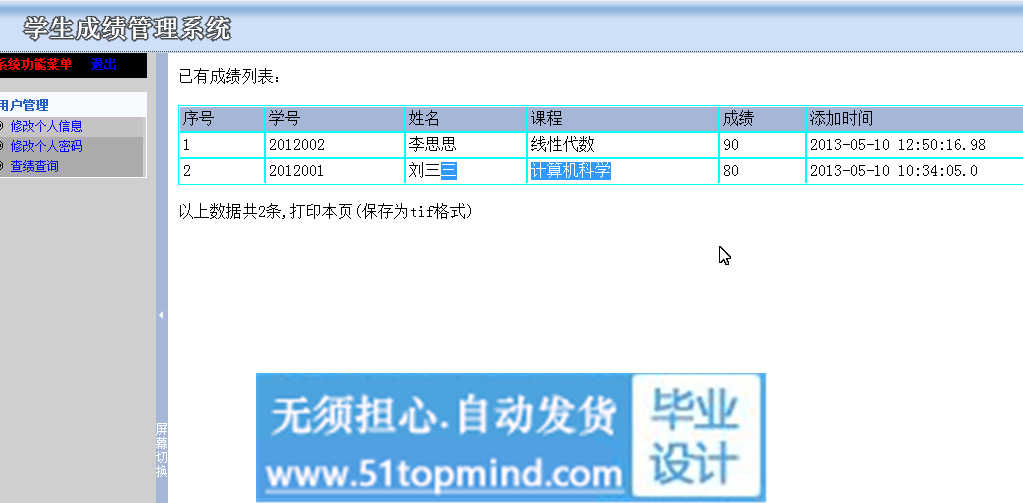This screenshot has height=503, width=1023.
Task: Select the 李思思 name cell
Action: [432, 145]
